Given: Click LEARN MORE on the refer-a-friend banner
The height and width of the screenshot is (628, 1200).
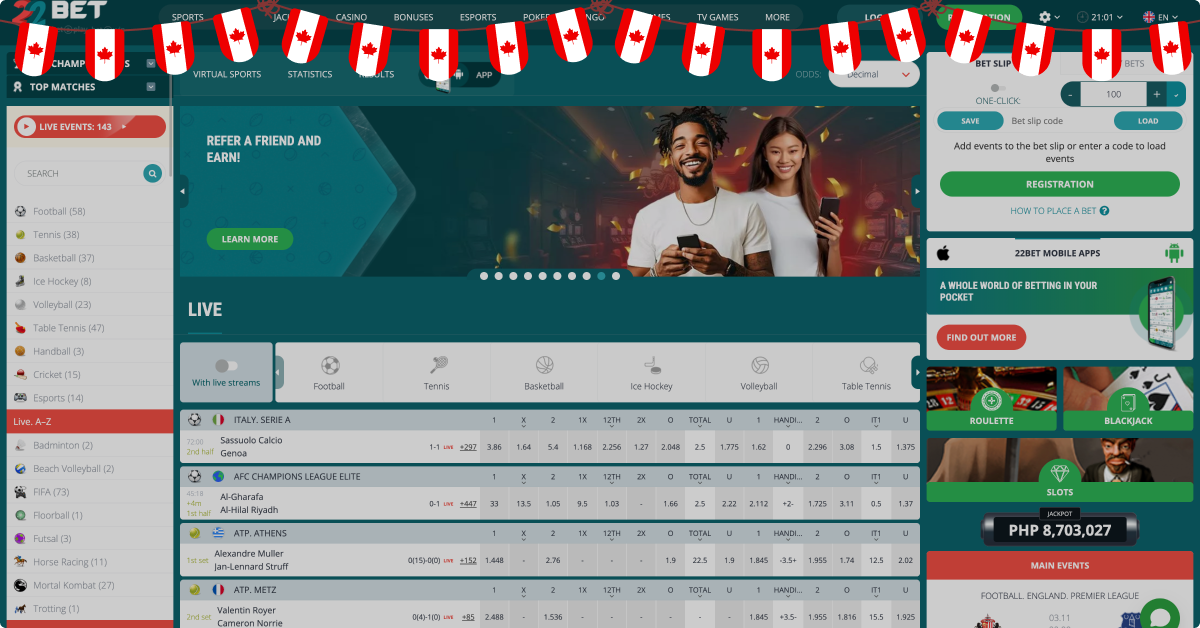Looking at the screenshot, I should point(249,239).
